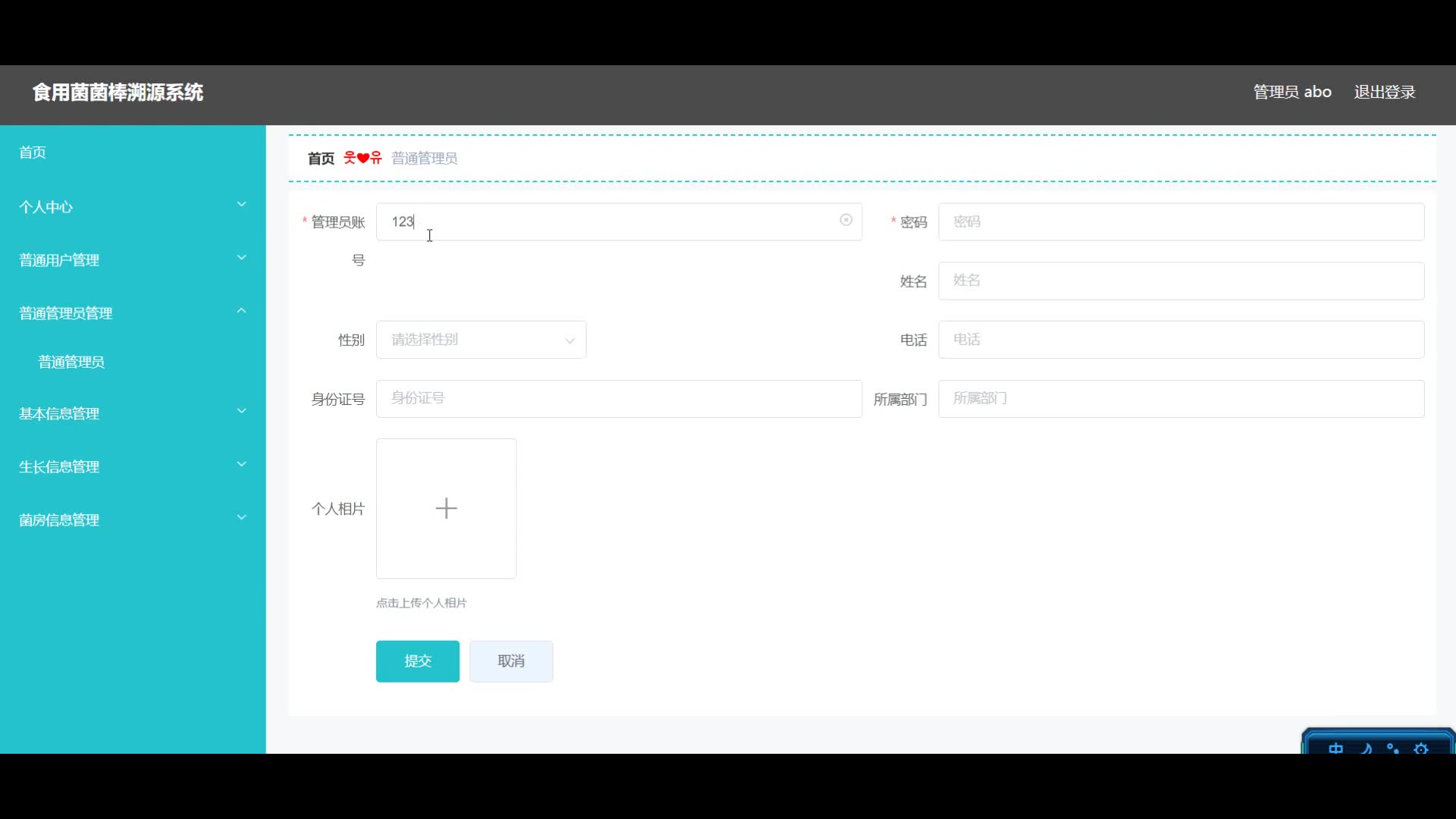Click the gear icon on the IME bar
Screen dimensions: 1456x819
(x=1421, y=748)
